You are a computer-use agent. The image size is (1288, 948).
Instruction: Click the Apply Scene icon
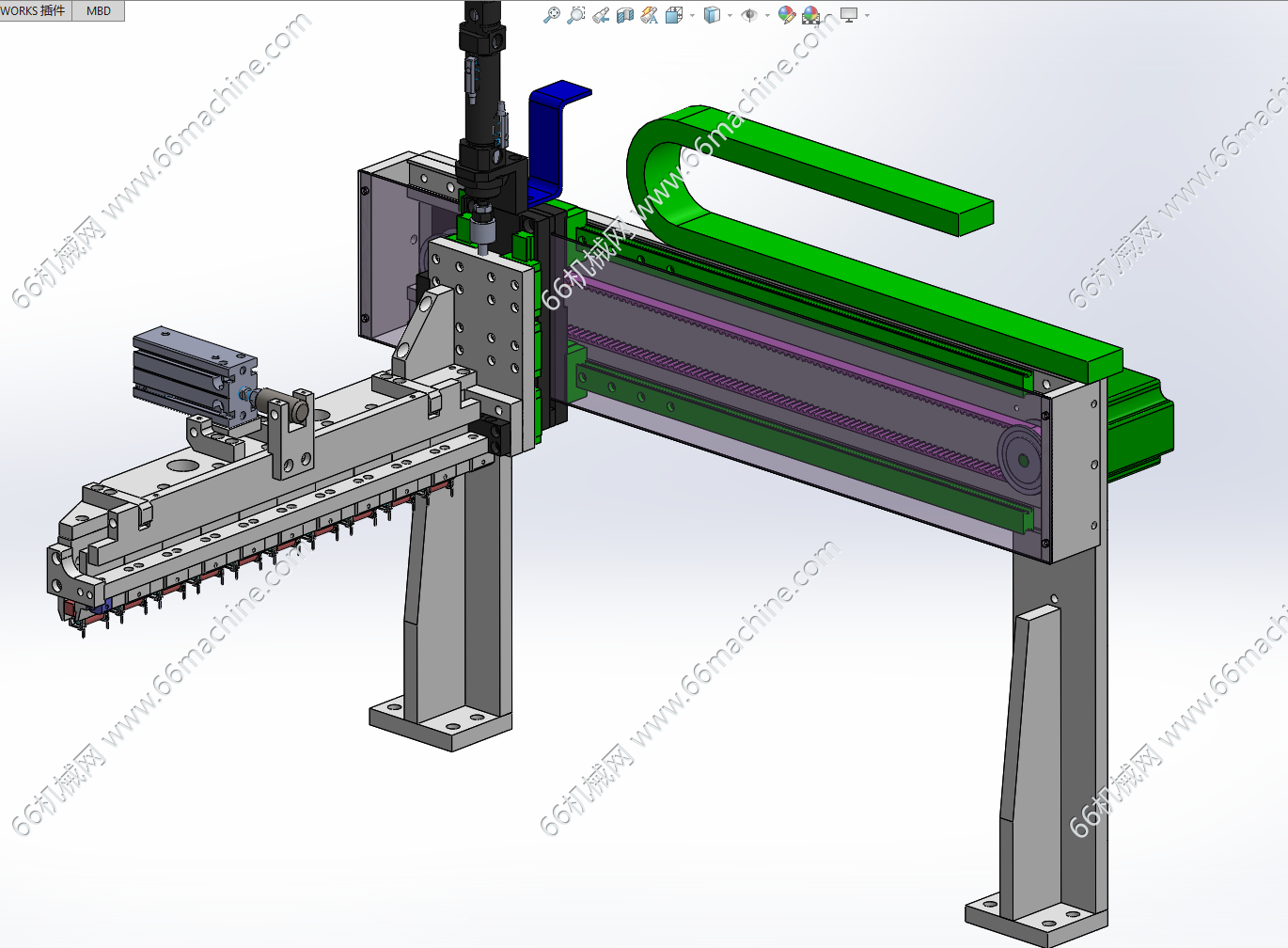pyautogui.click(x=810, y=15)
